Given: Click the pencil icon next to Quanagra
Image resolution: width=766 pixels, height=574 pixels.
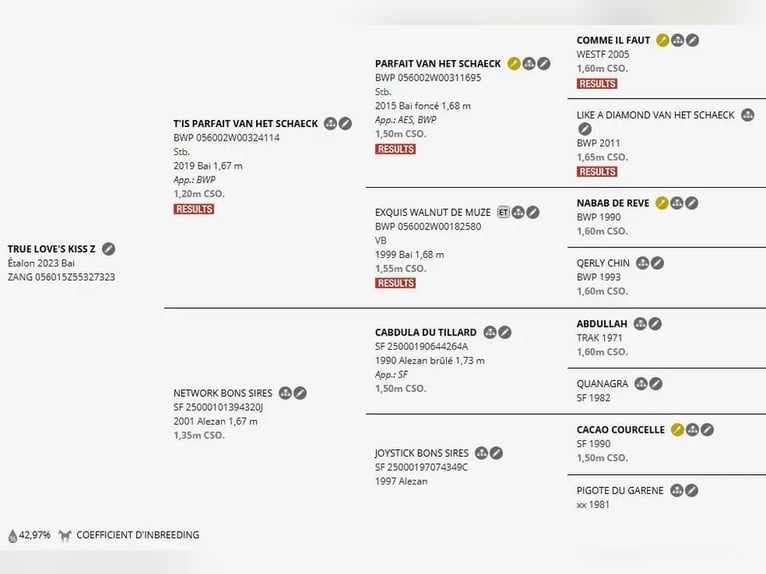Looking at the screenshot, I should pyautogui.click(x=656, y=383).
